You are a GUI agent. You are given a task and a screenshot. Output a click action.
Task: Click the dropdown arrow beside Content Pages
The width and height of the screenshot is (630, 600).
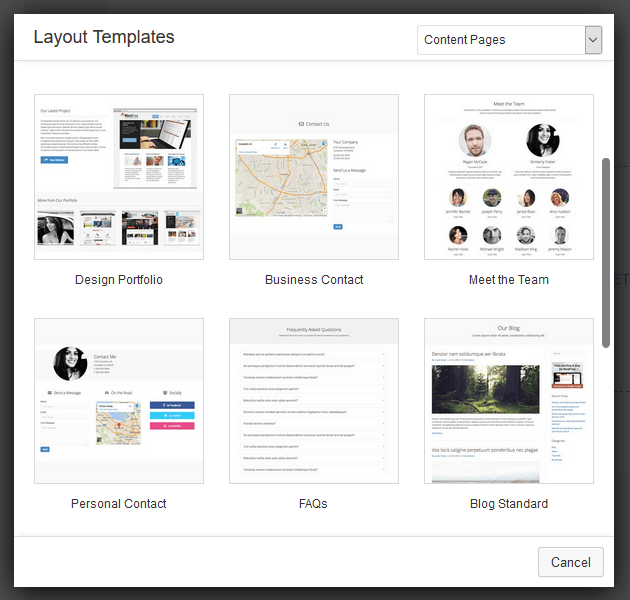point(593,40)
